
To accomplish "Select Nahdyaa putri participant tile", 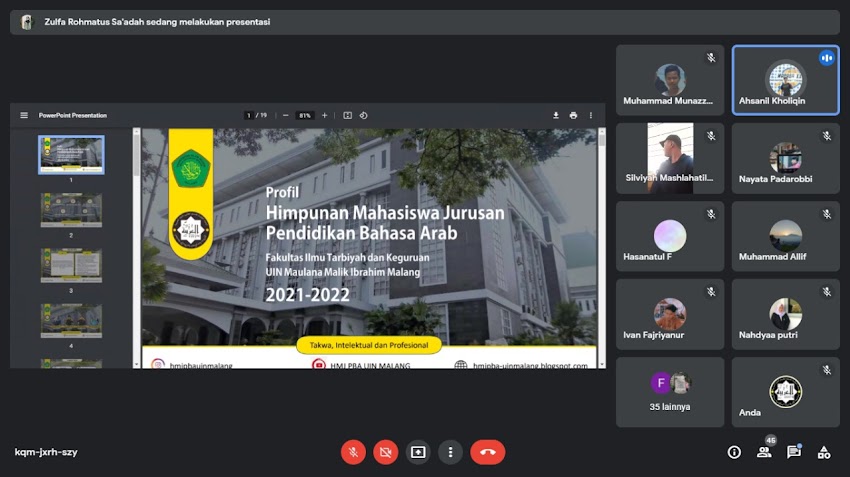I will point(785,314).
